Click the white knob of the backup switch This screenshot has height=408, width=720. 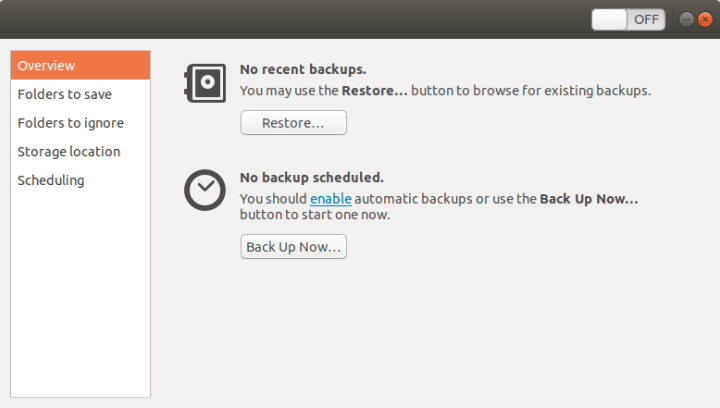[609, 19]
